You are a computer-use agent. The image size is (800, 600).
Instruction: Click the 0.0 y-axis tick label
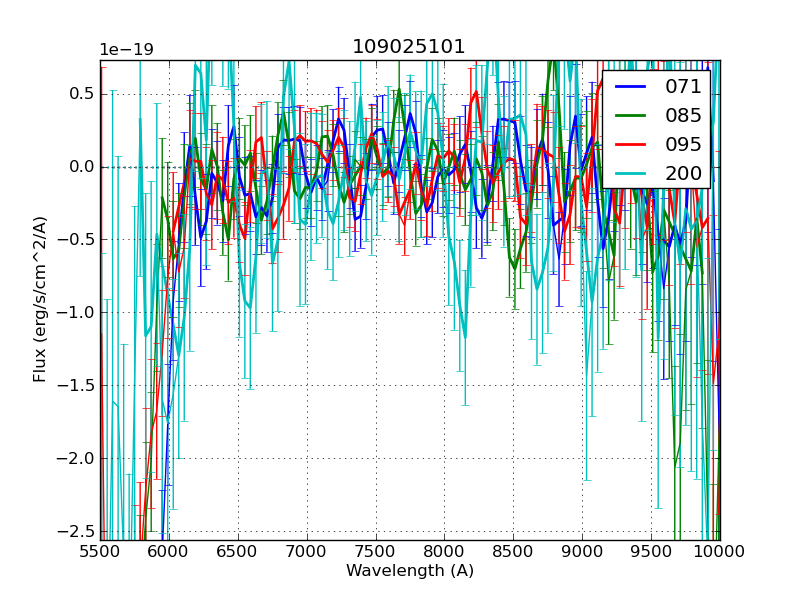(x=82, y=167)
